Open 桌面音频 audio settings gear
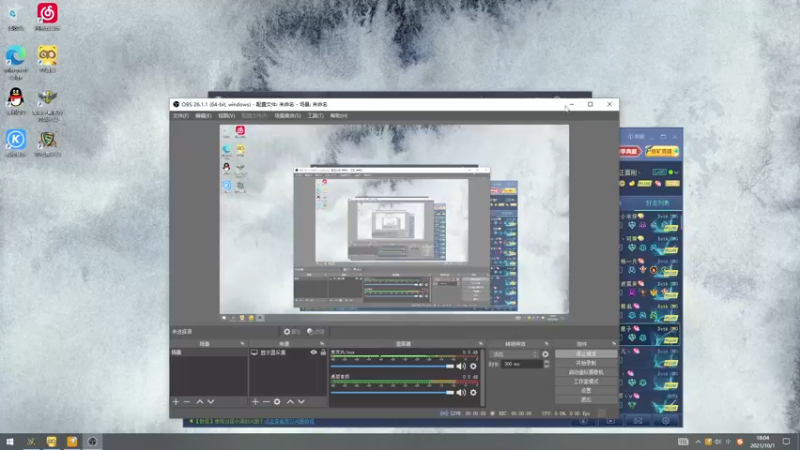Screen dimensions: 800x450 coord(473,392)
